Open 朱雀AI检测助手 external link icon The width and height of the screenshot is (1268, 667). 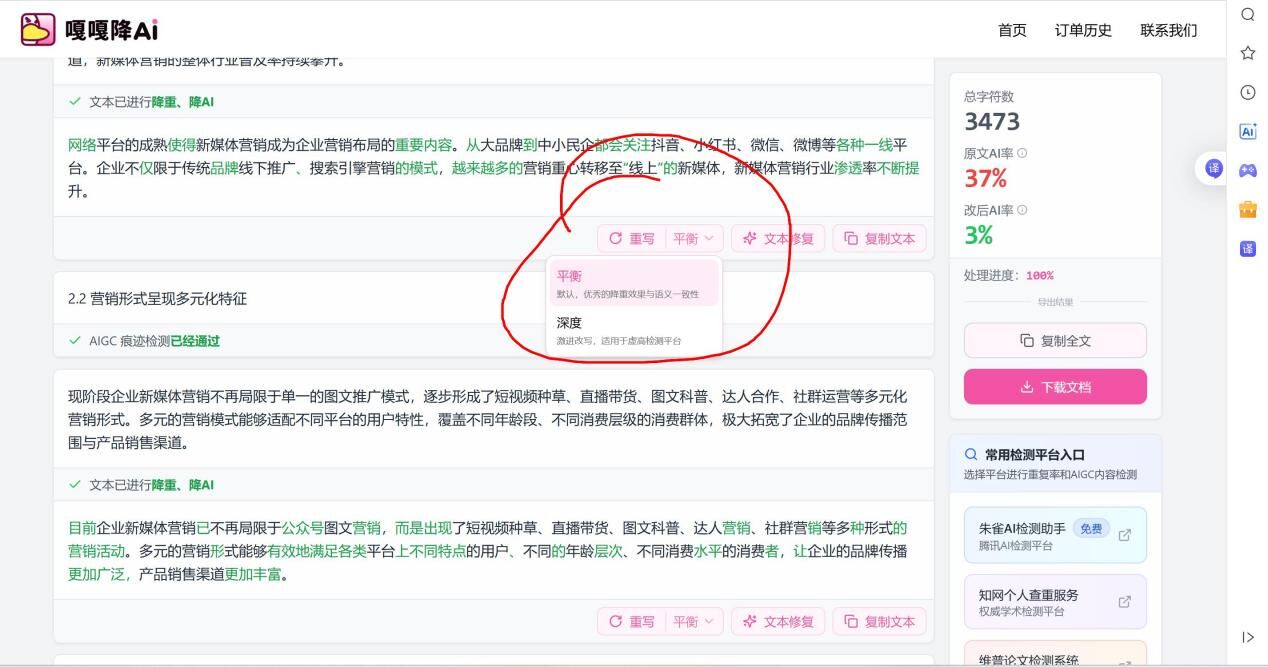click(1125, 535)
